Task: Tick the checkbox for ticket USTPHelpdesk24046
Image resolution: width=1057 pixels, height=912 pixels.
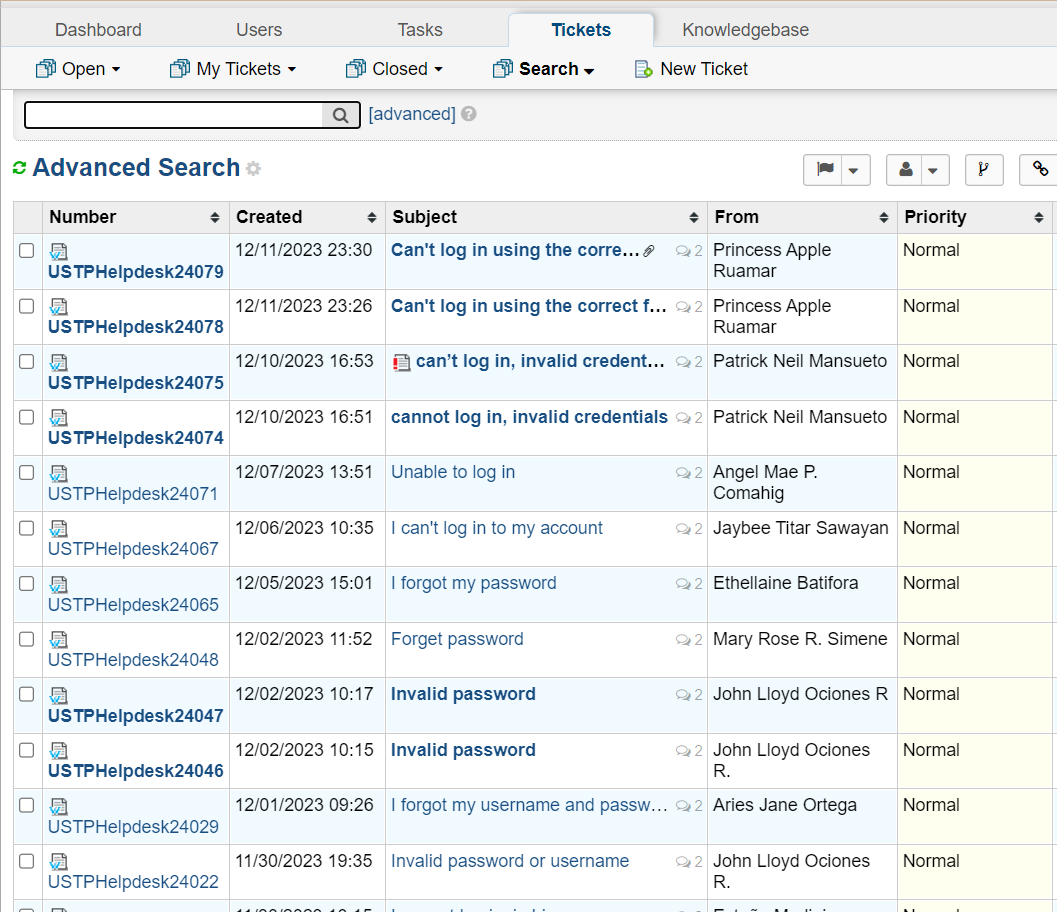Action: pos(27,751)
